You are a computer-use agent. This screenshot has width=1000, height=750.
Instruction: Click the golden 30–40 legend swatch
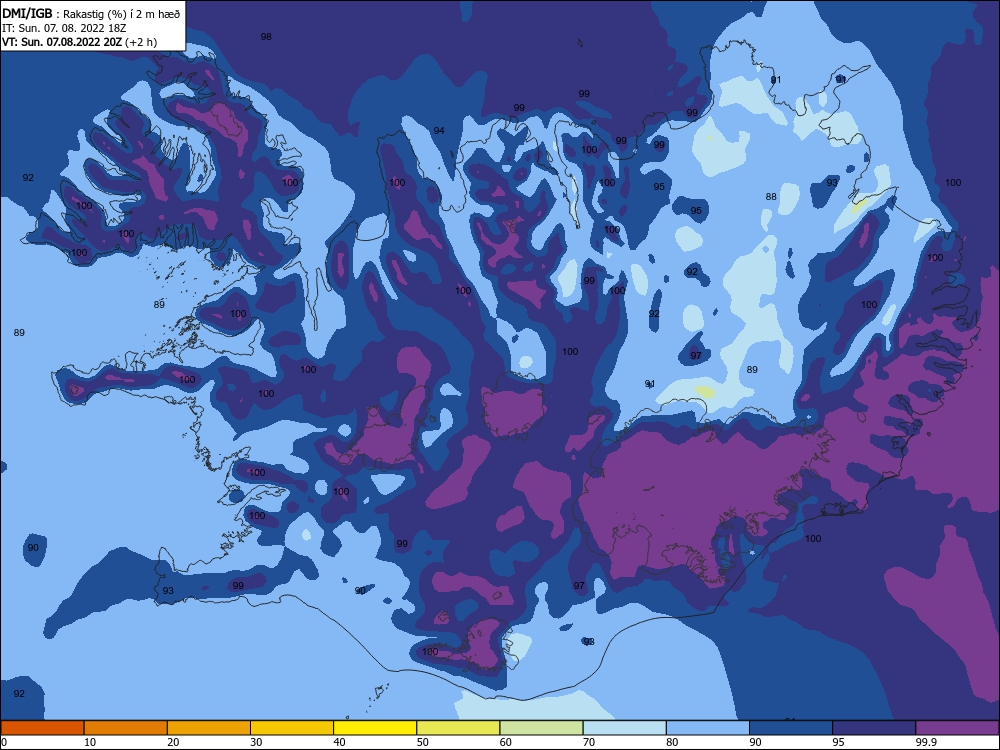tap(292, 728)
